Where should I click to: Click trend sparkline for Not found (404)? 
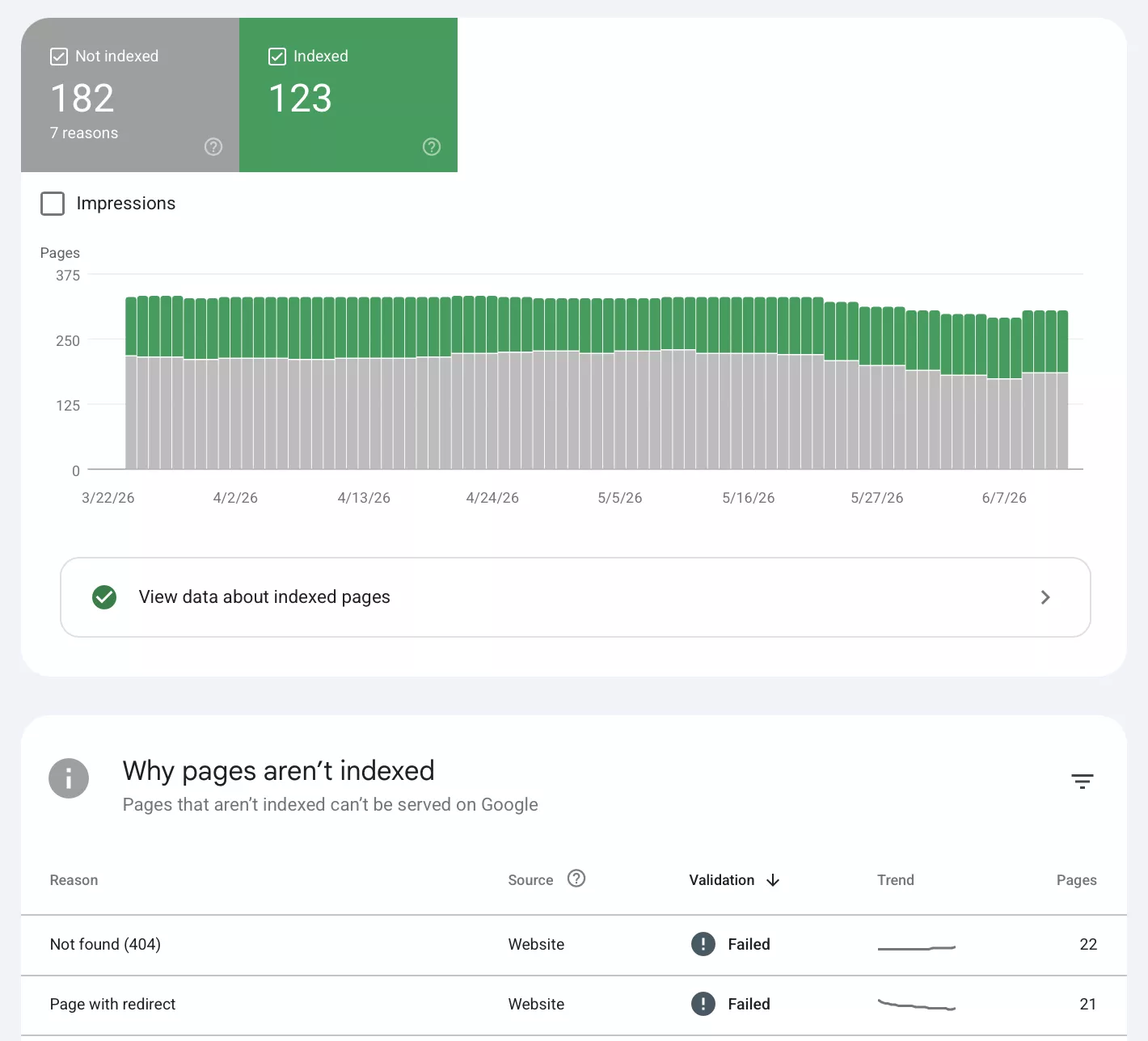917,947
